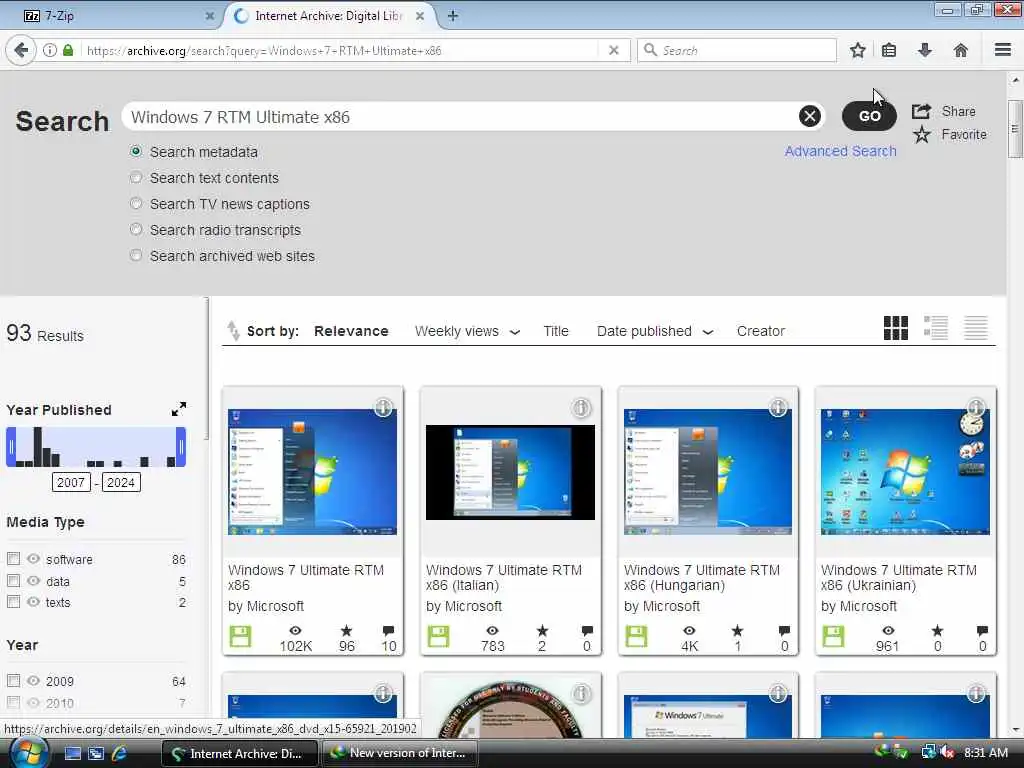Edit the 2024 end year box
The height and width of the screenshot is (768, 1024).
tap(121, 482)
